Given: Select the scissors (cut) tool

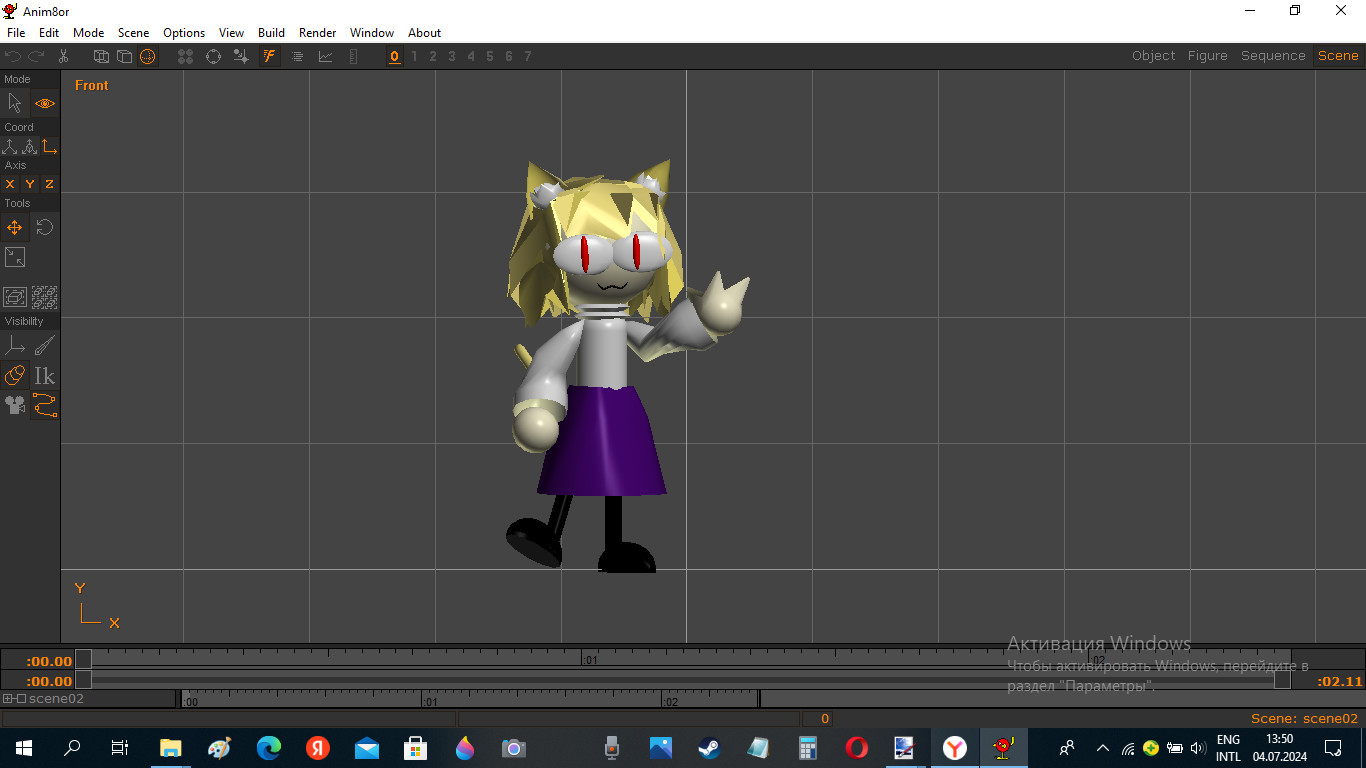Looking at the screenshot, I should pyautogui.click(x=63, y=56).
